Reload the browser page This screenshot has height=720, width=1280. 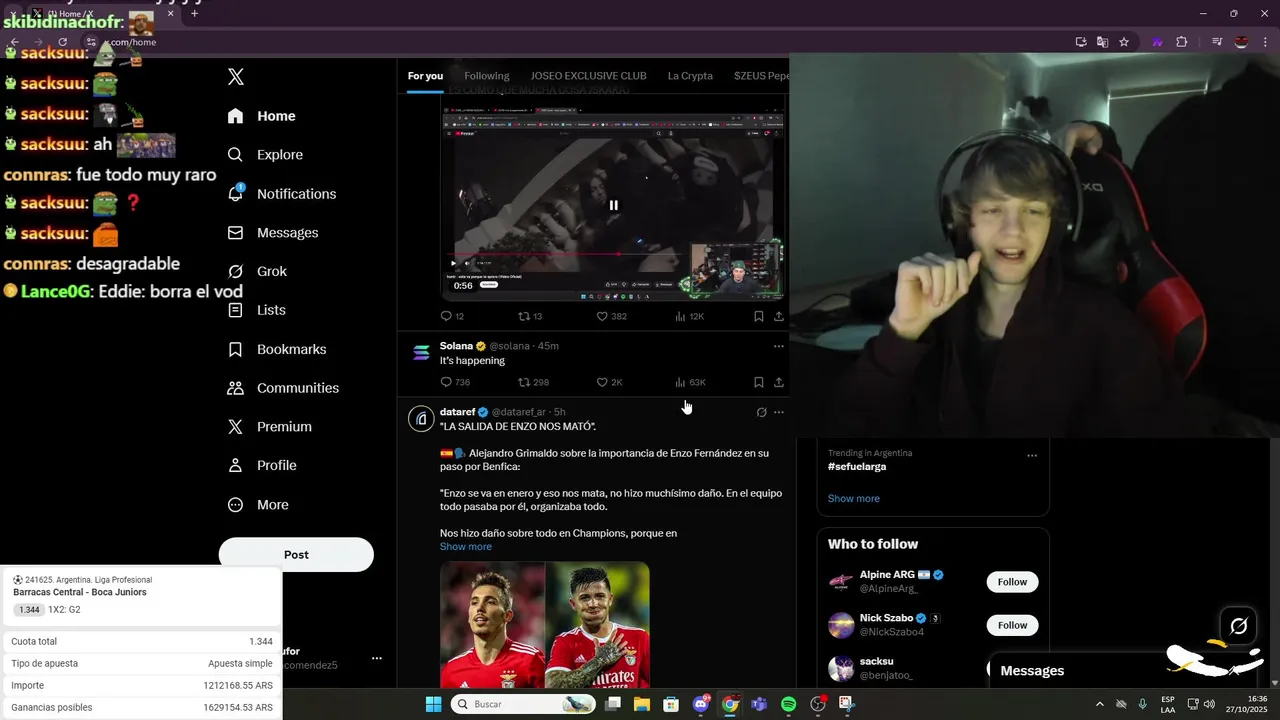(x=62, y=42)
